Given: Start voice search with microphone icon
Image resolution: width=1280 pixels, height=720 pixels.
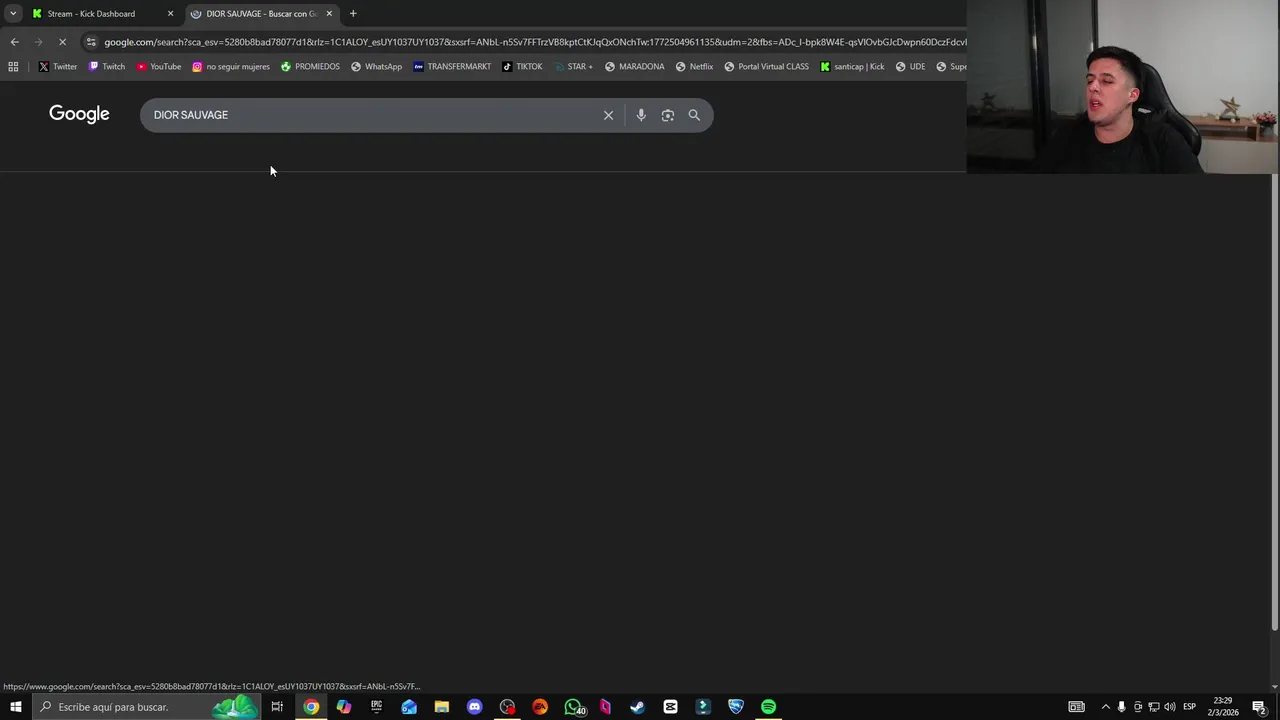Looking at the screenshot, I should pyautogui.click(x=641, y=115).
